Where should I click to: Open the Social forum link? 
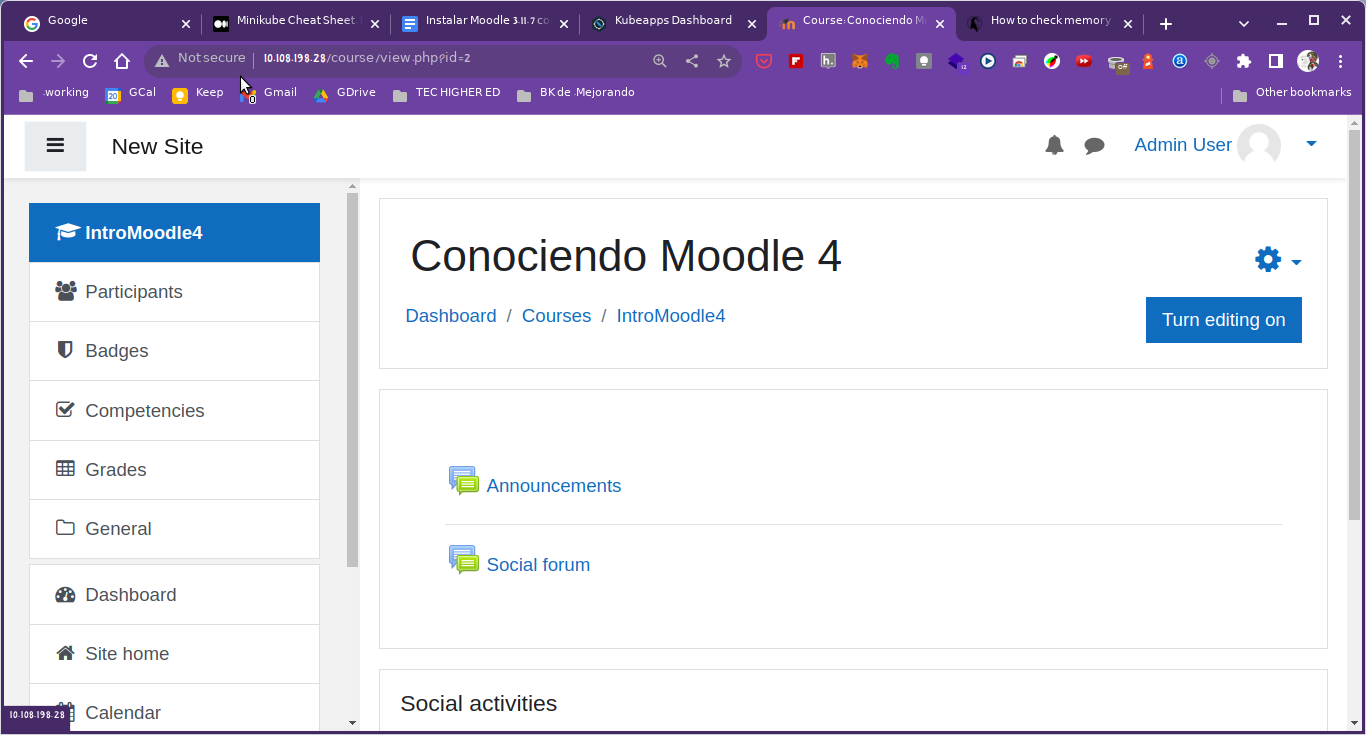click(x=538, y=565)
